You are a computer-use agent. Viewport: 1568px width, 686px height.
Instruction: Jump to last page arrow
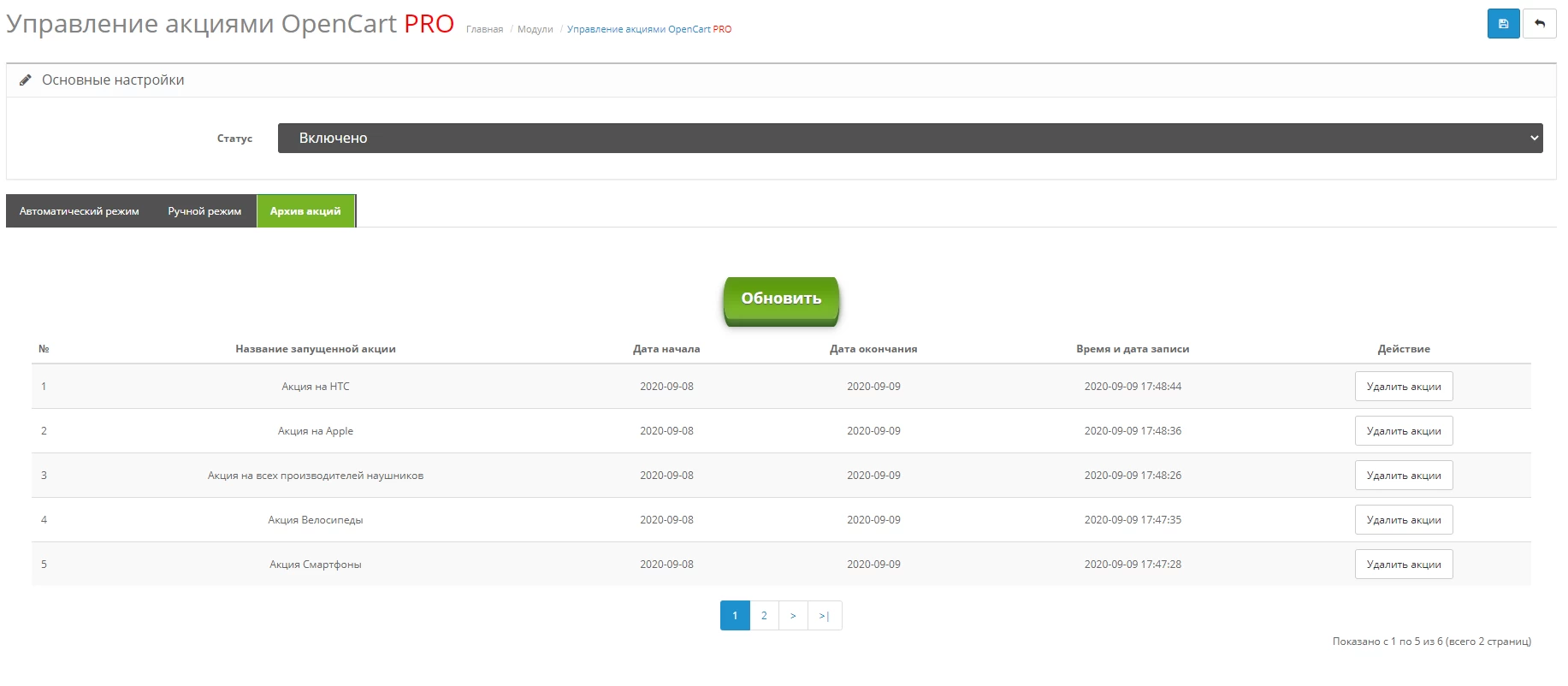[825, 616]
